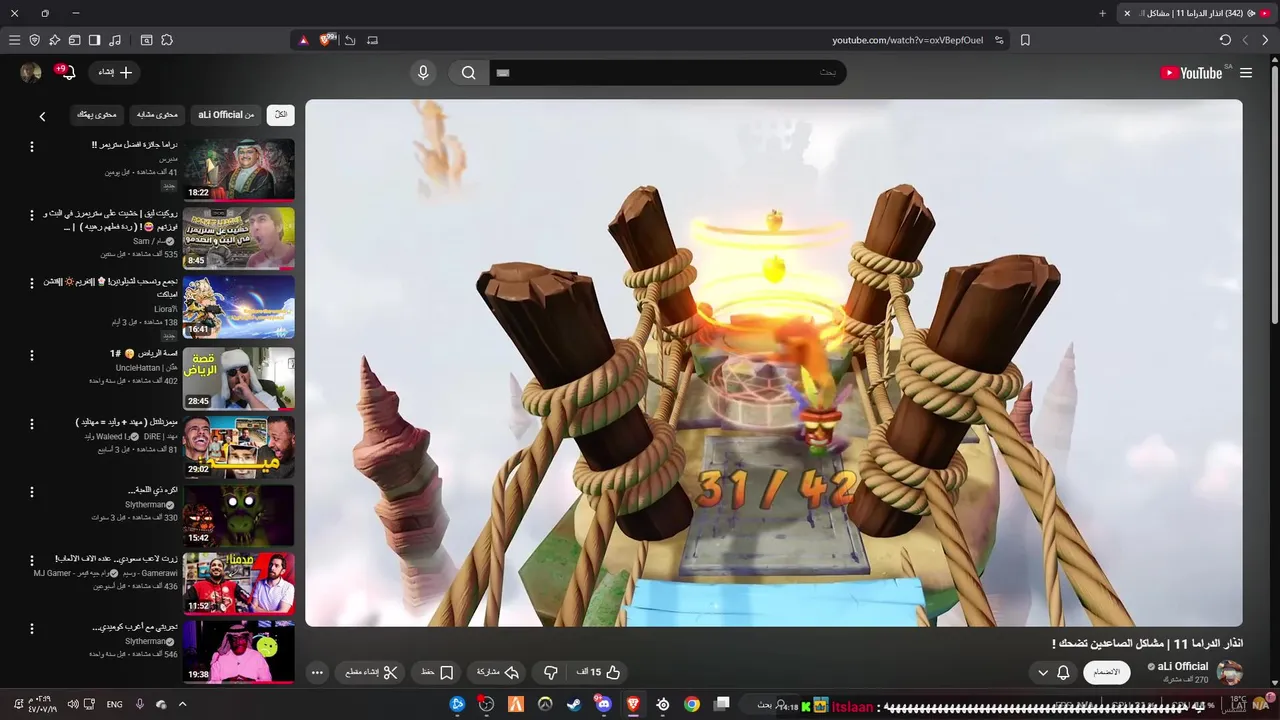Click the cast/picture-in-picture icon in address bar
Viewport: 1280px width, 720px height.
pyautogui.click(x=373, y=40)
